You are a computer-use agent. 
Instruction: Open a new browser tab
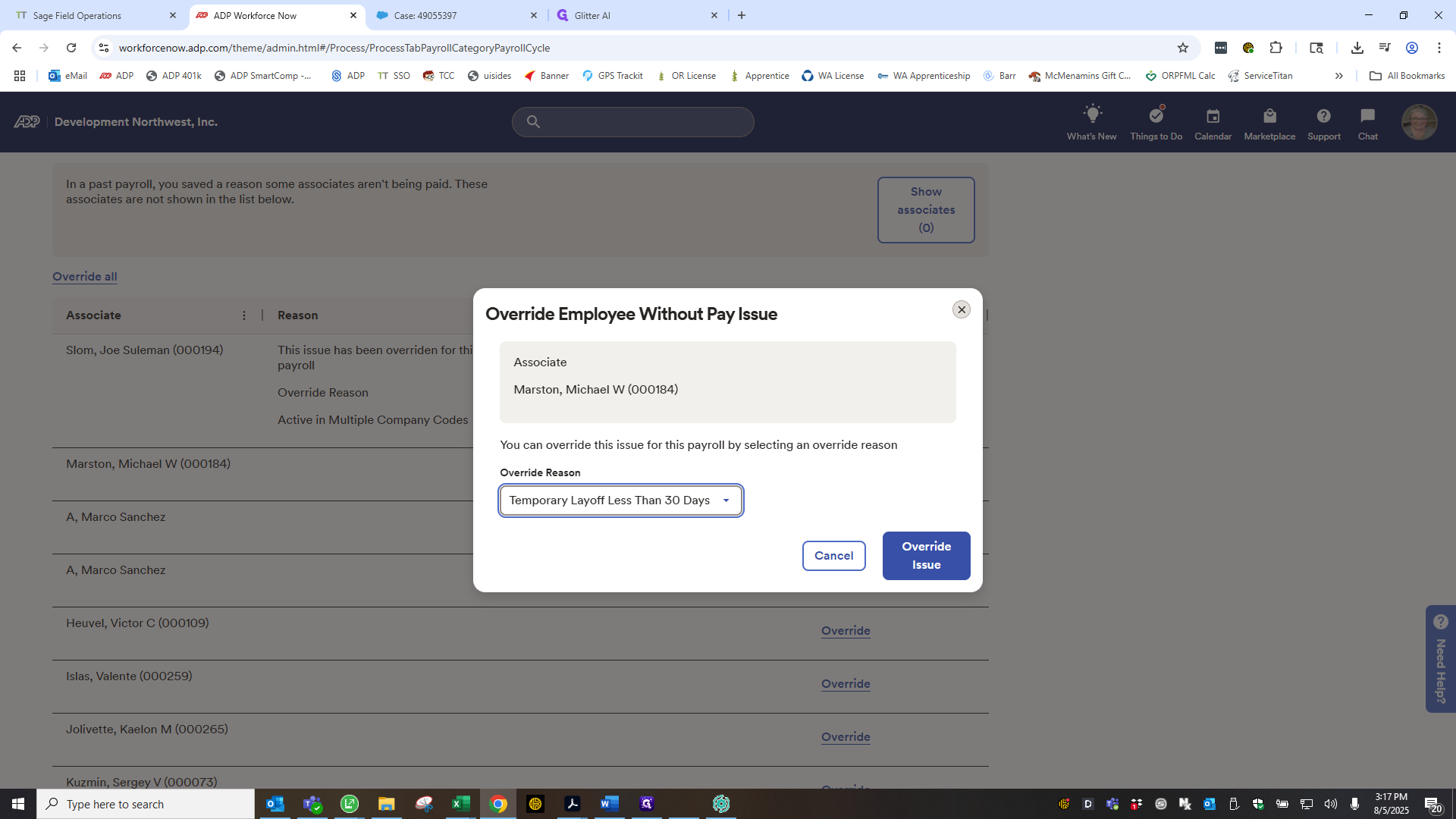tap(742, 15)
